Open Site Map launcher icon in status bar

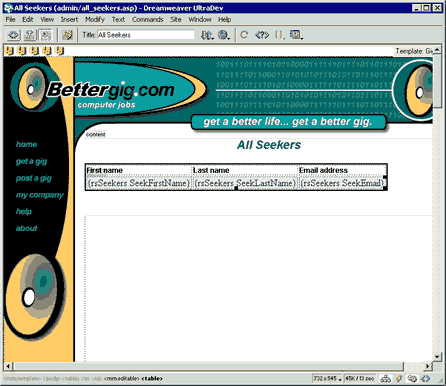[x=386, y=379]
